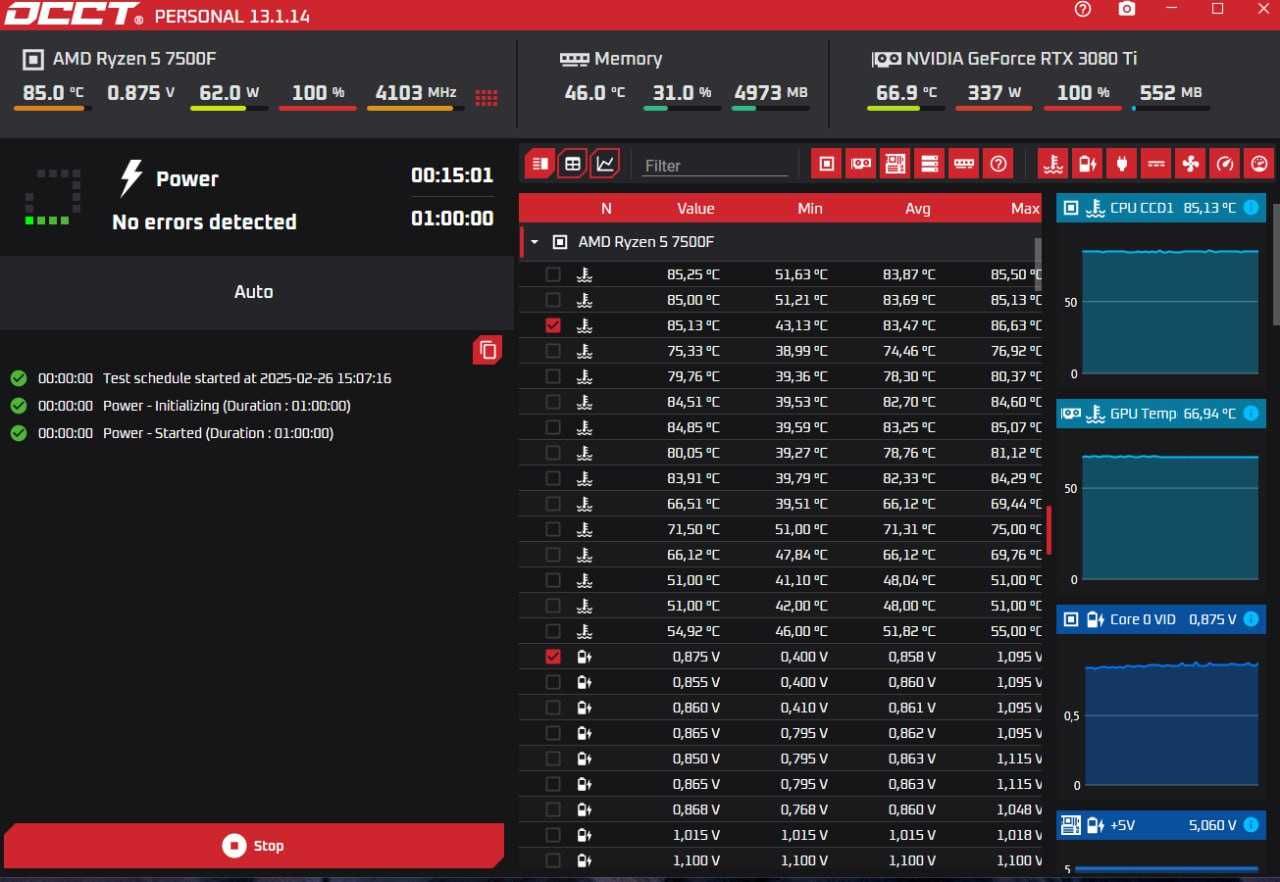Take a screenshot with the camera icon

click(1127, 9)
